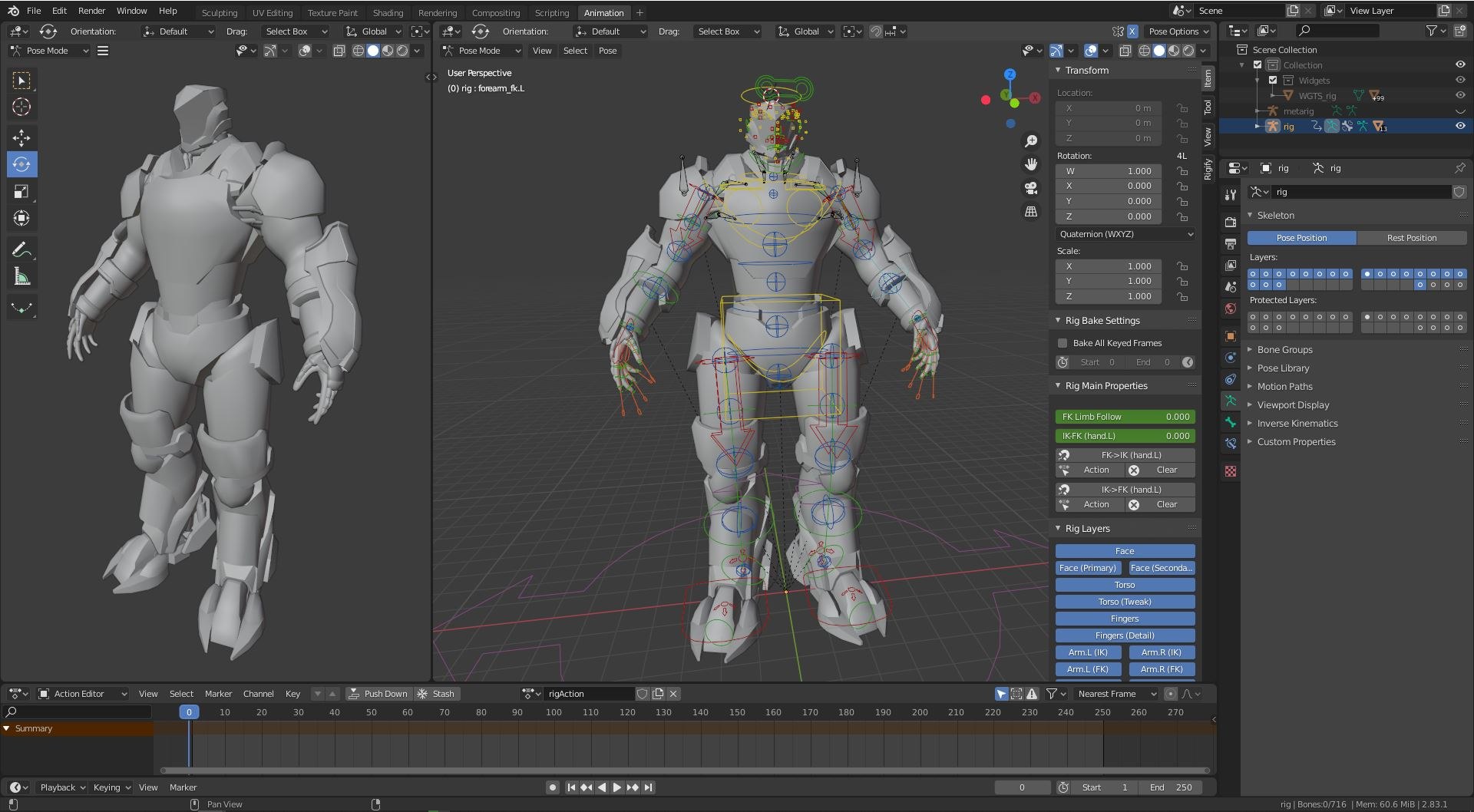Toggle visibility of rig in outliner
The height and width of the screenshot is (812, 1474).
pyautogui.click(x=1460, y=127)
